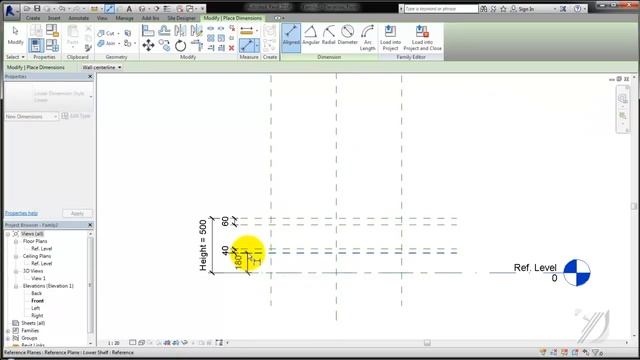
Task: Click the Ref. Level elevation marker symbol
Action: [x=577, y=272]
